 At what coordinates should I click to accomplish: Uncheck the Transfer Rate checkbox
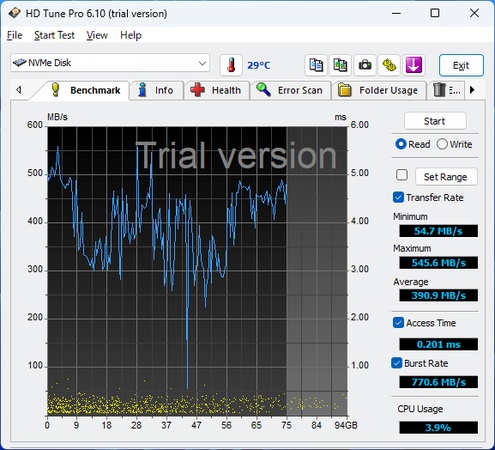pyautogui.click(x=398, y=197)
